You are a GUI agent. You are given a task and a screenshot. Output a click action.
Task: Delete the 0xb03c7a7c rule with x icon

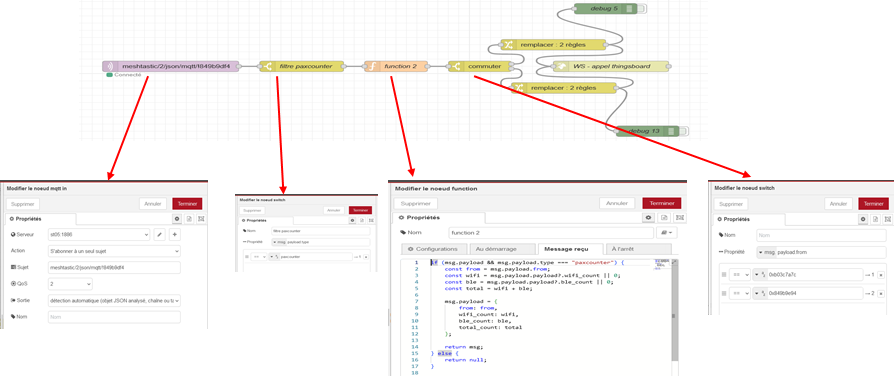[x=881, y=275]
